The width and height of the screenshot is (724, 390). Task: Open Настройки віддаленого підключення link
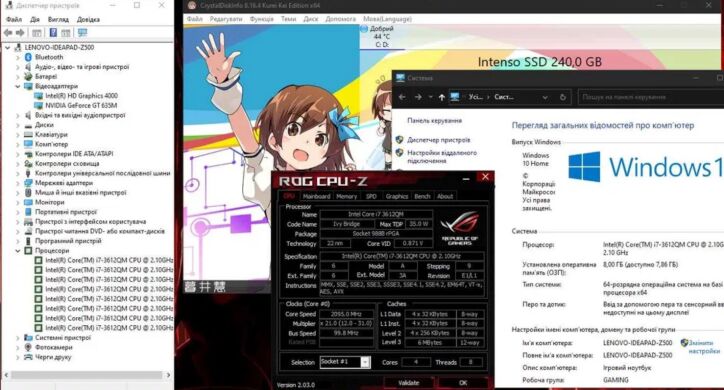tap(442, 157)
